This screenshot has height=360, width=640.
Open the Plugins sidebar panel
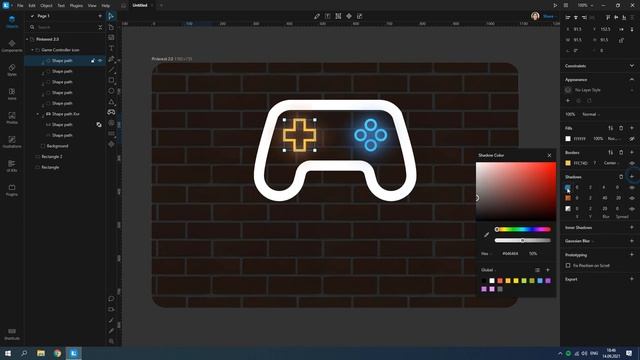(12, 190)
